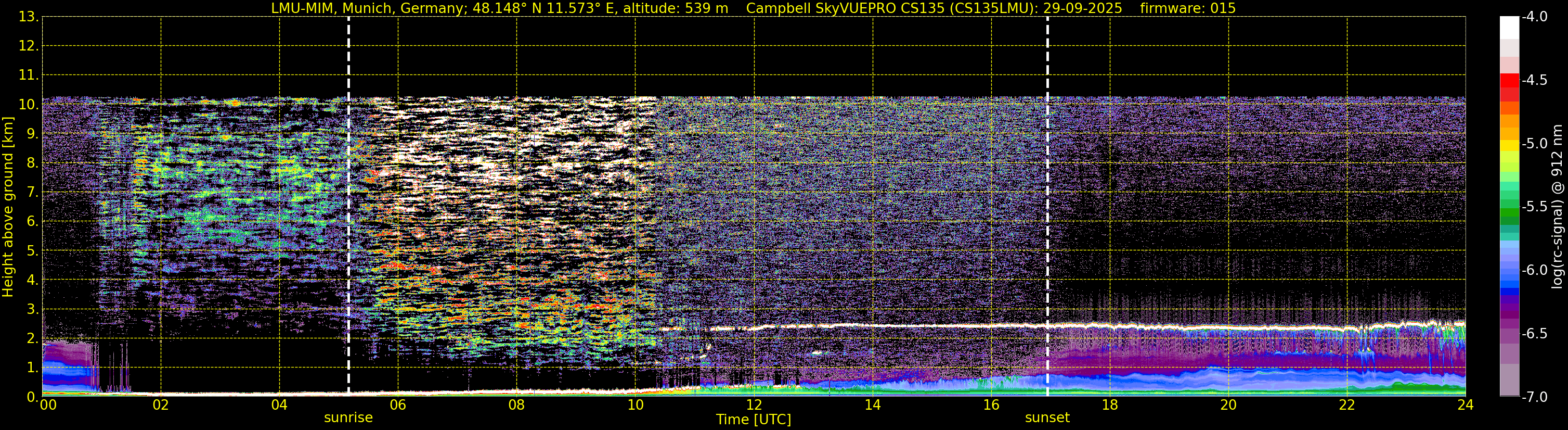Click the 5. height axis tick
The height and width of the screenshot is (430, 1568).
[x=32, y=251]
